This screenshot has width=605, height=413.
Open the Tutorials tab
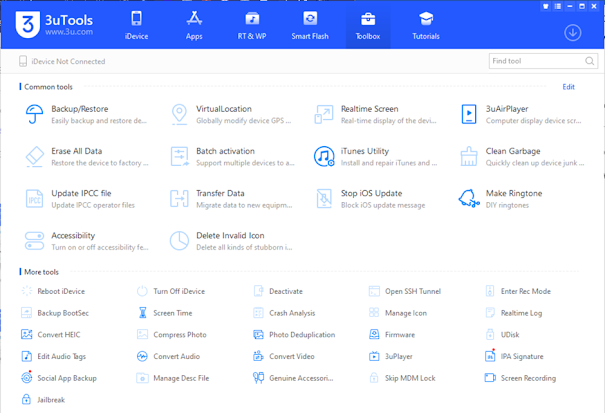[x=426, y=25]
